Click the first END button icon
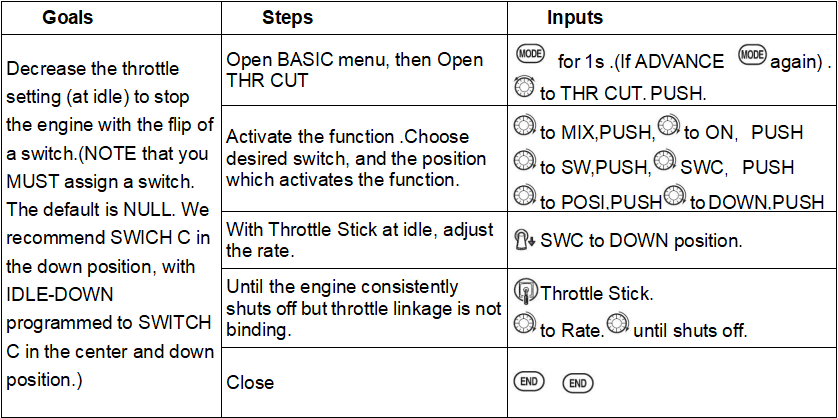This screenshot has height=418, width=838. click(x=527, y=381)
